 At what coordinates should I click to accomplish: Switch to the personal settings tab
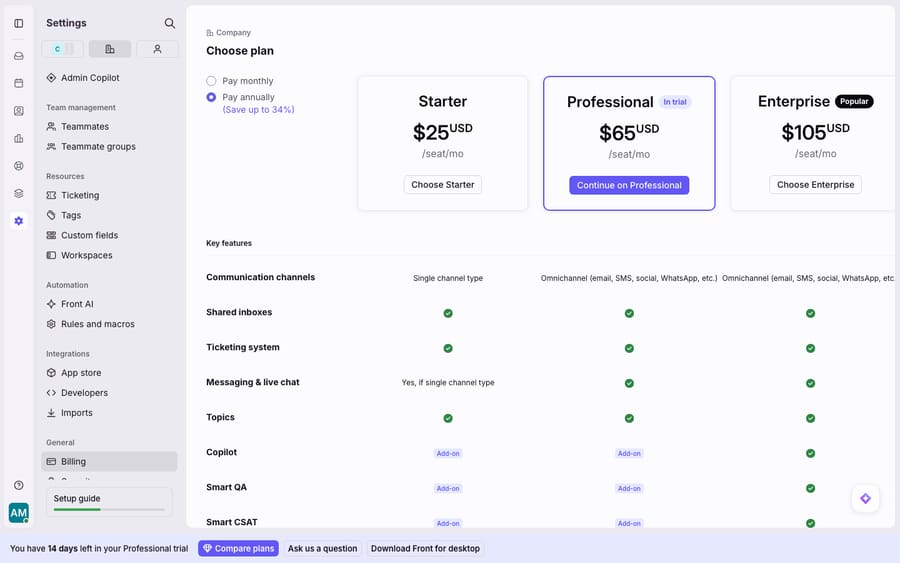(157, 49)
